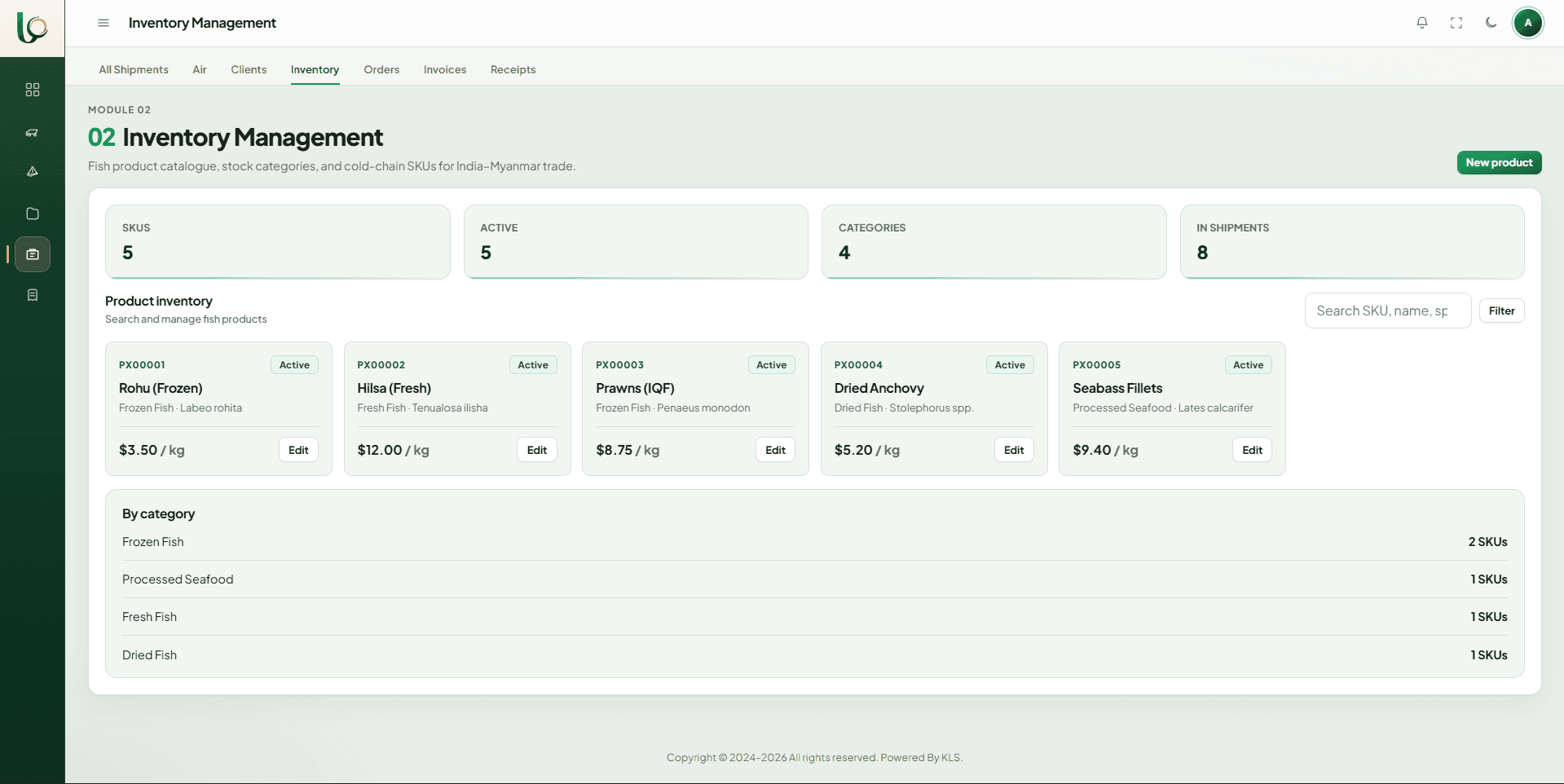Click Hilsa (Fresh) product name

pyautogui.click(x=394, y=388)
